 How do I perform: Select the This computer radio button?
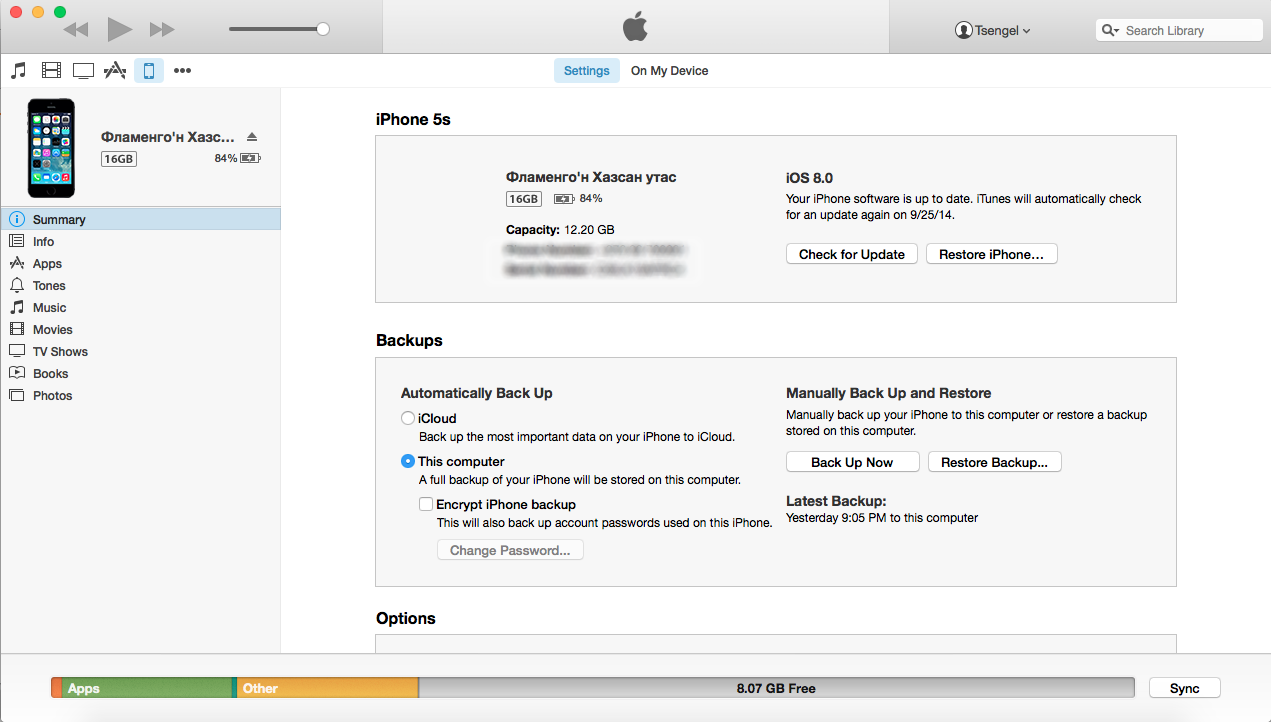[x=408, y=461]
